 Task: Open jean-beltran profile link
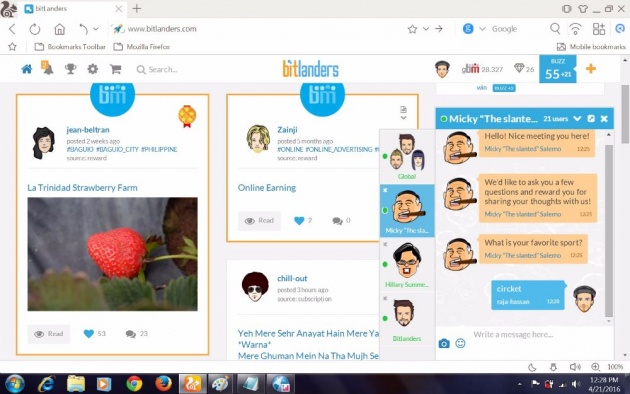(88, 130)
